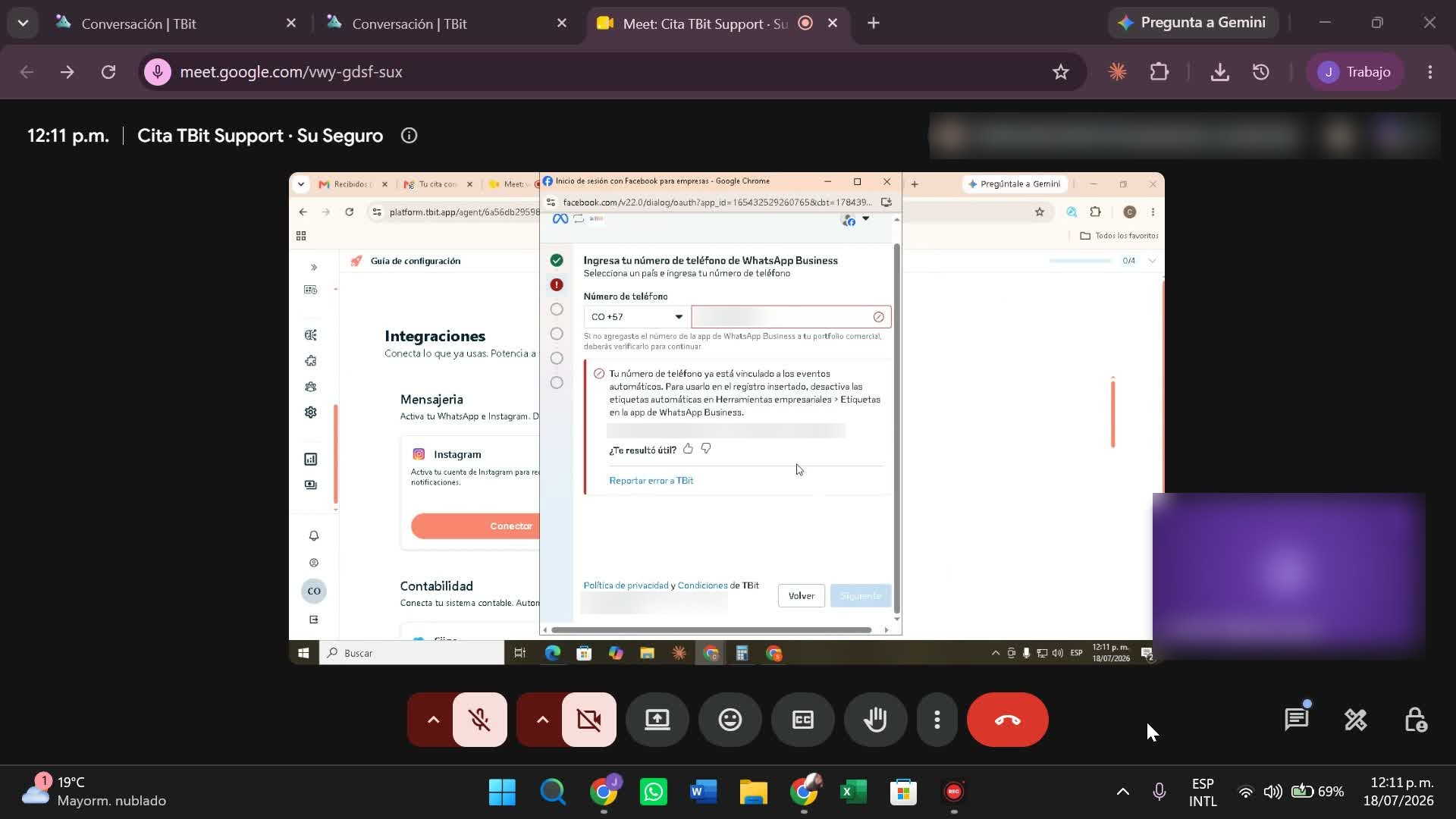Leave the call with the red hang-up button
1456x819 pixels.
click(x=1007, y=720)
